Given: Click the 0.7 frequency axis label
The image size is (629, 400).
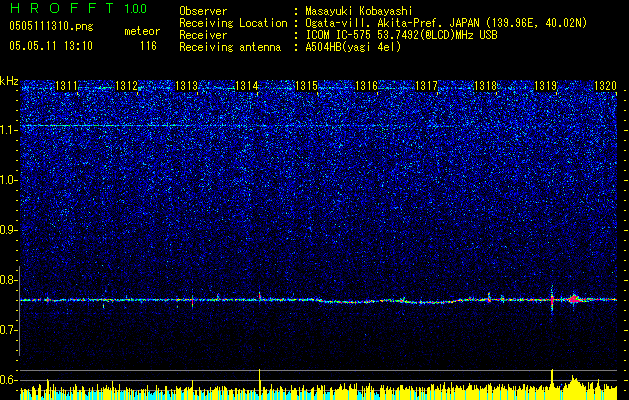Looking at the screenshot, I should pos(9,330).
